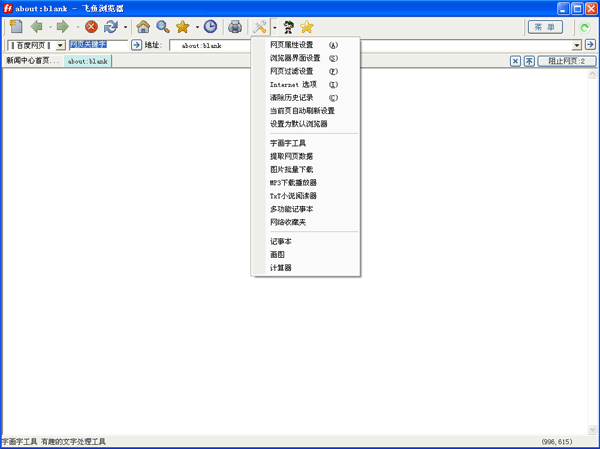Click the Stop loading red X icon
This screenshot has width=600, height=449.
[x=91, y=27]
